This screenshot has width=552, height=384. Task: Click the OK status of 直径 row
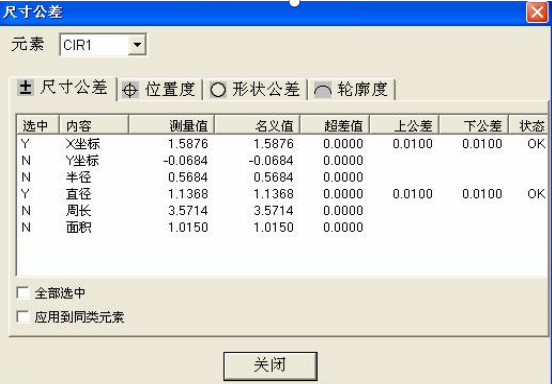coord(536,194)
